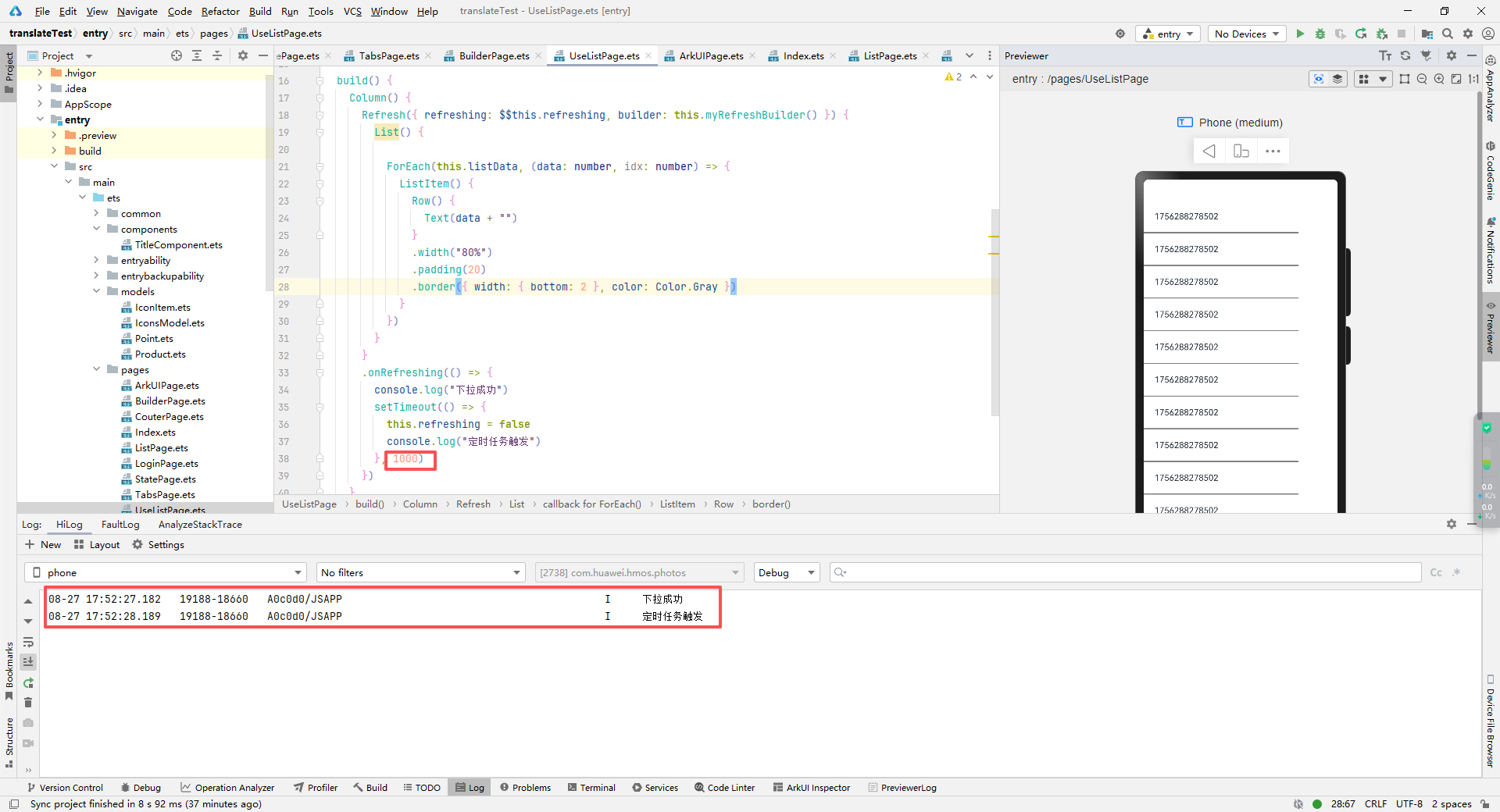
Task: Open the Build menu
Action: tap(260, 11)
